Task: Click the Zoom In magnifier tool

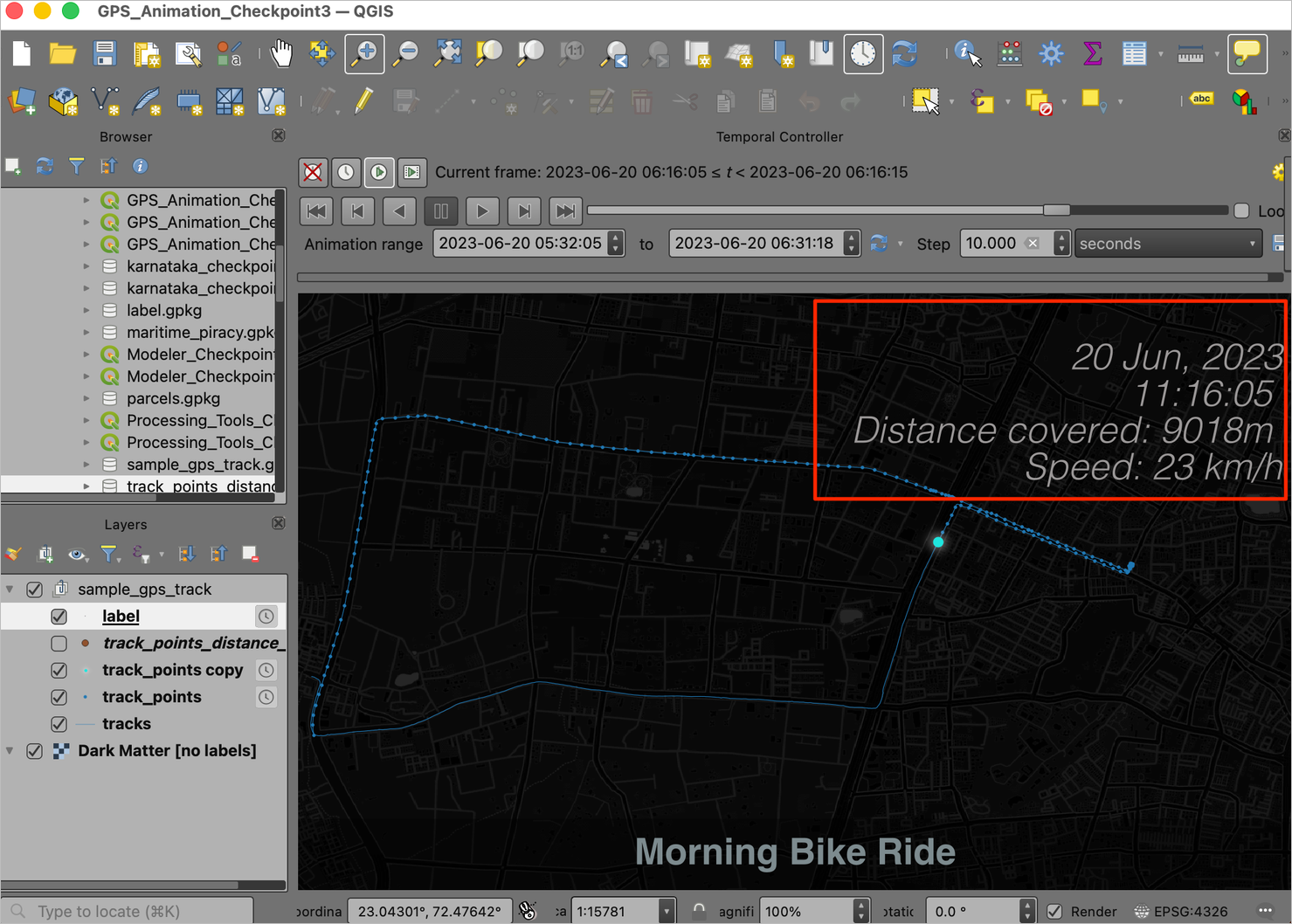Action: tap(364, 54)
